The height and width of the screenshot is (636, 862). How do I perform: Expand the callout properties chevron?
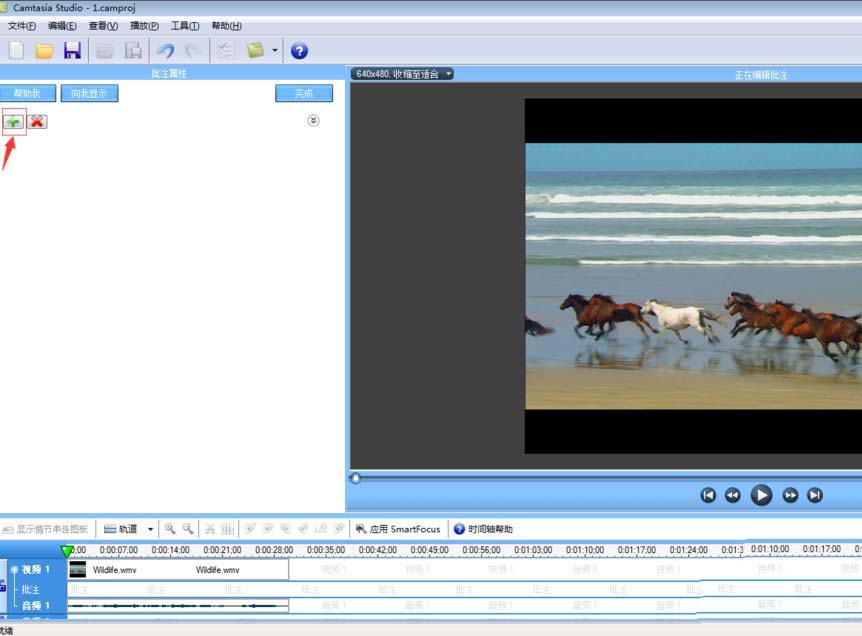pyautogui.click(x=313, y=119)
